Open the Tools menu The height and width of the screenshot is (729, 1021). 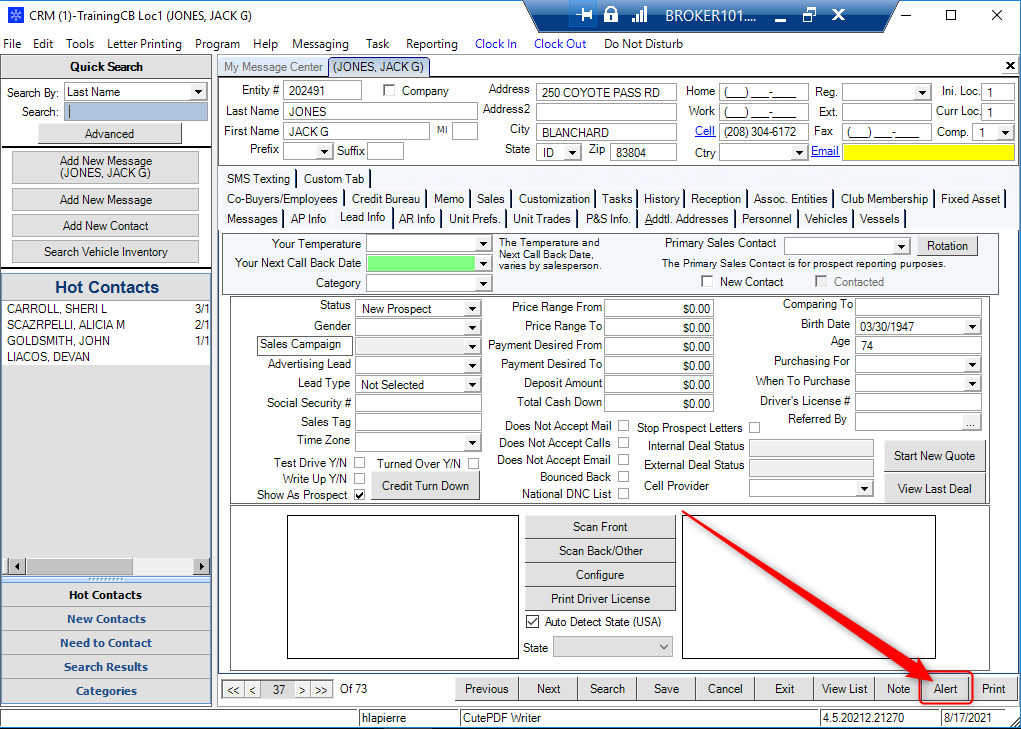pos(79,44)
